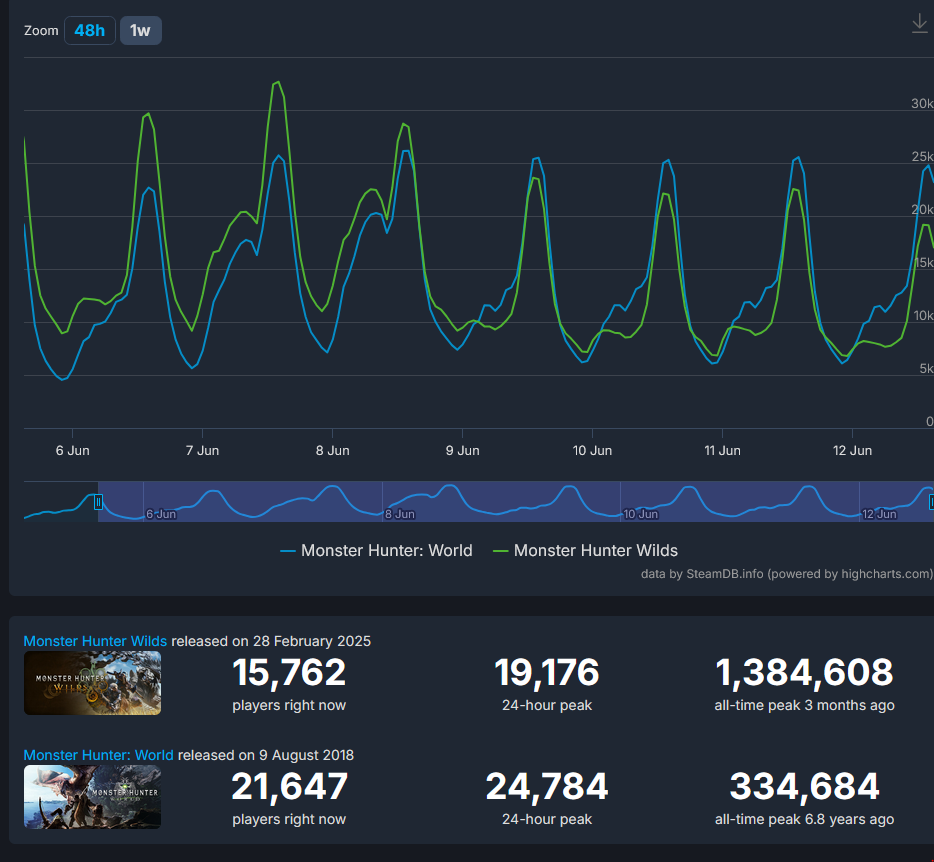
Task: Click "players right now" under 15,762
Action: 289,705
